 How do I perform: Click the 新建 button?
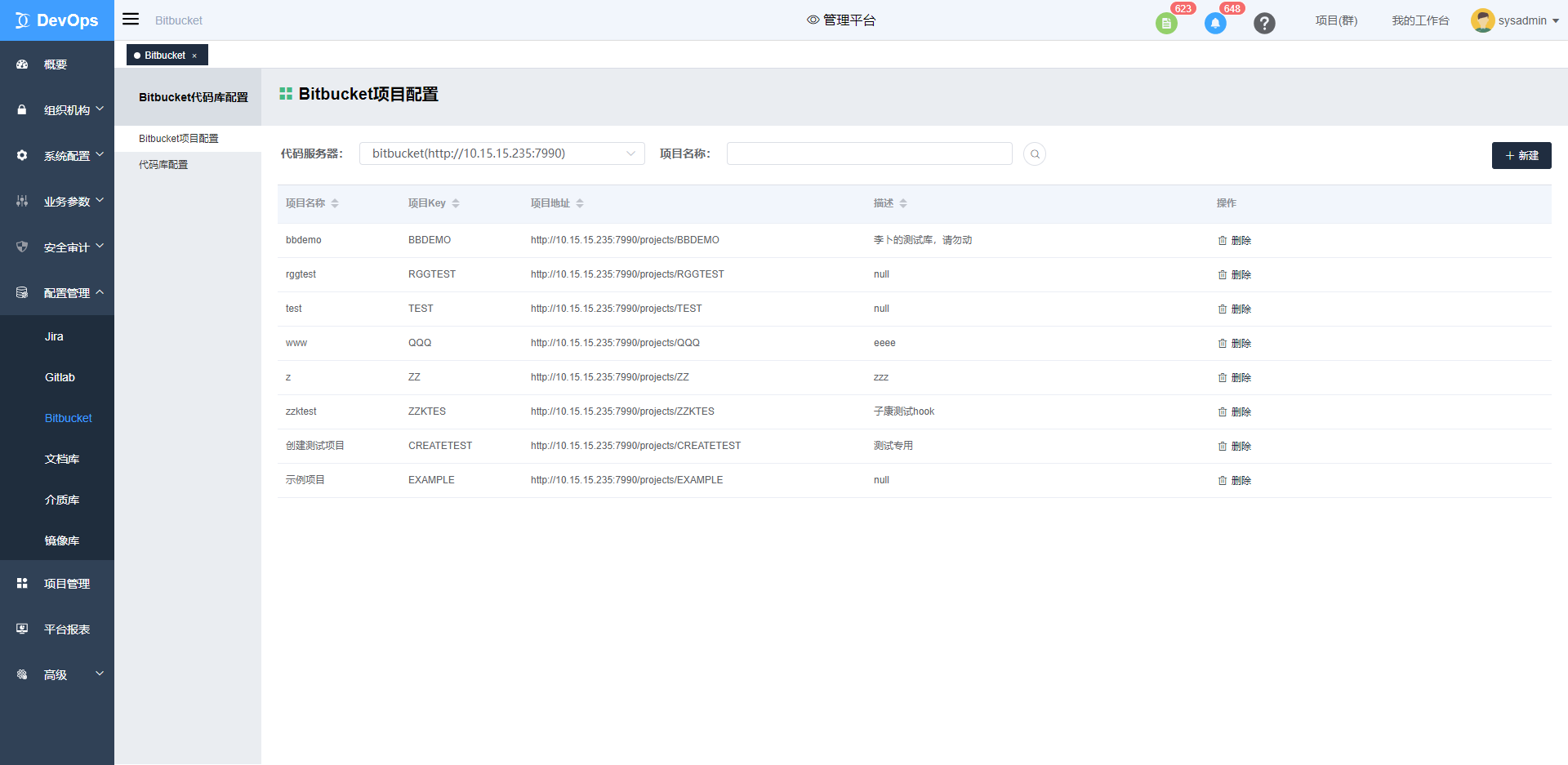point(1521,155)
